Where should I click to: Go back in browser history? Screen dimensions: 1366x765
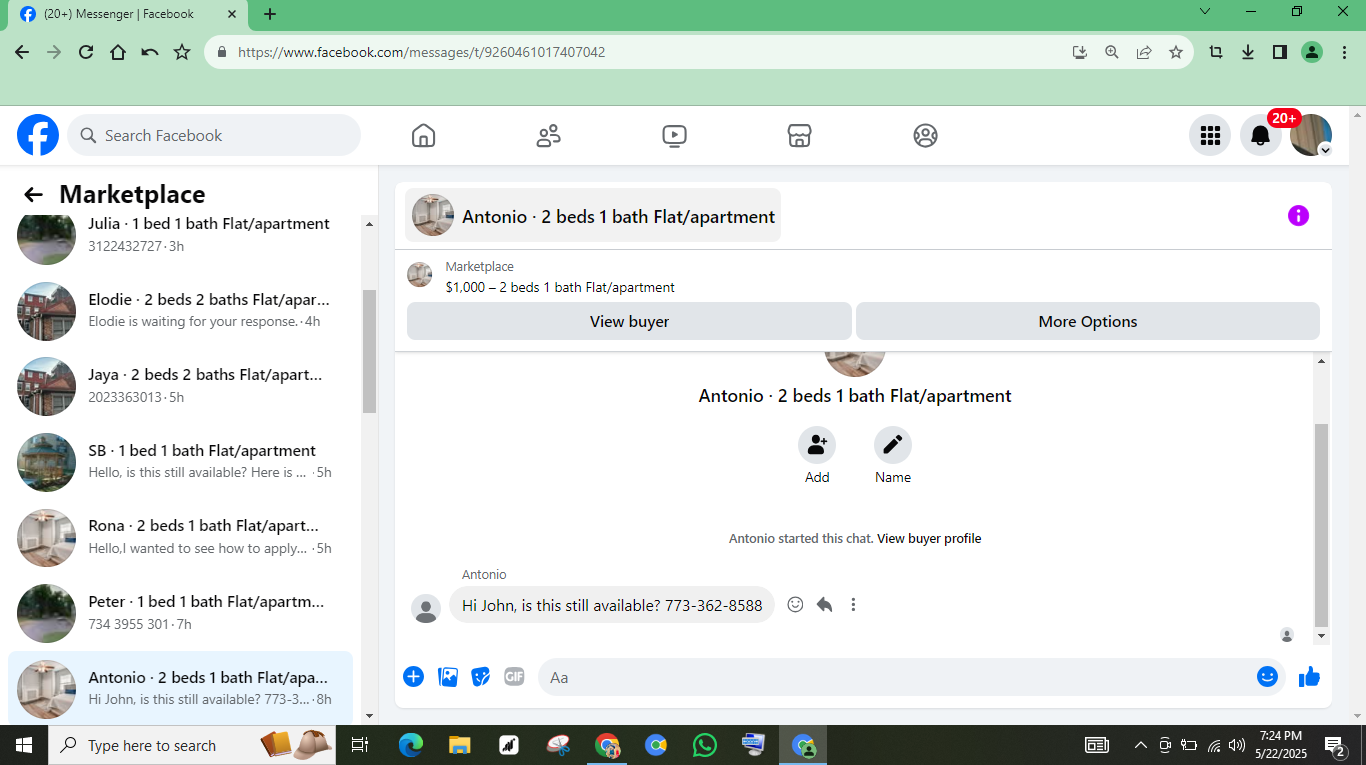pos(22,52)
